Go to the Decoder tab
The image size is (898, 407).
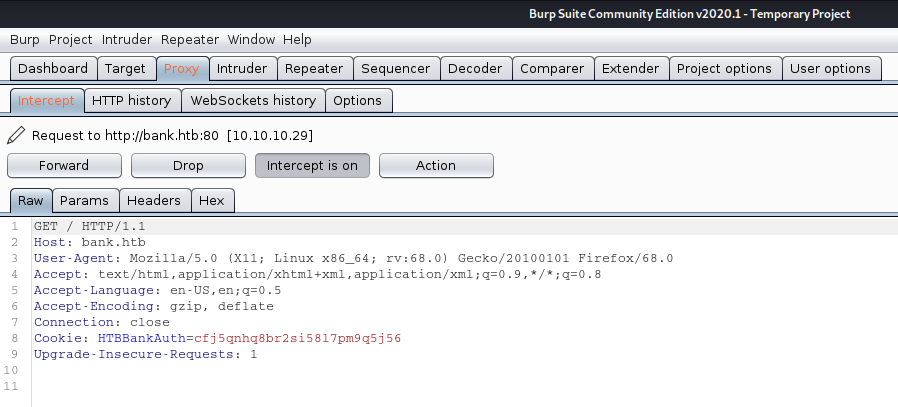pyautogui.click(x=475, y=69)
